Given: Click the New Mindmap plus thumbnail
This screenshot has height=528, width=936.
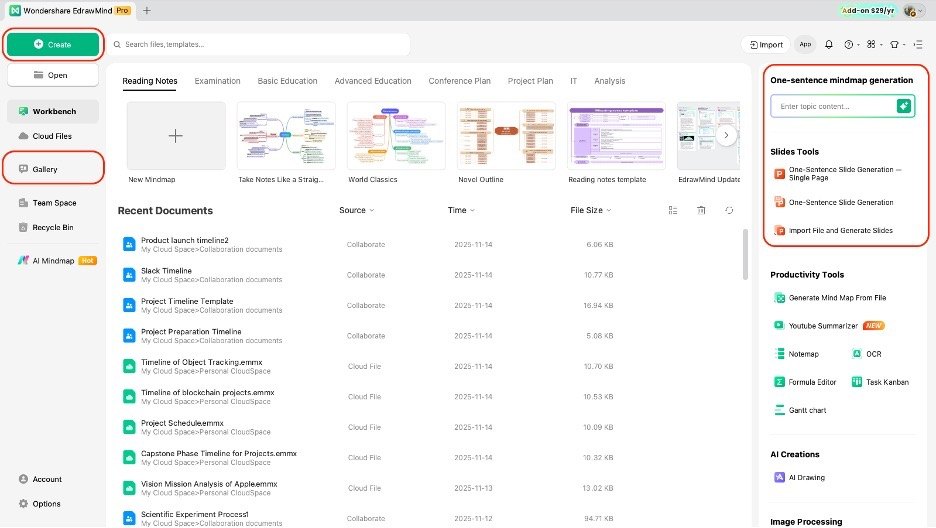Looking at the screenshot, I should pyautogui.click(x=176, y=135).
